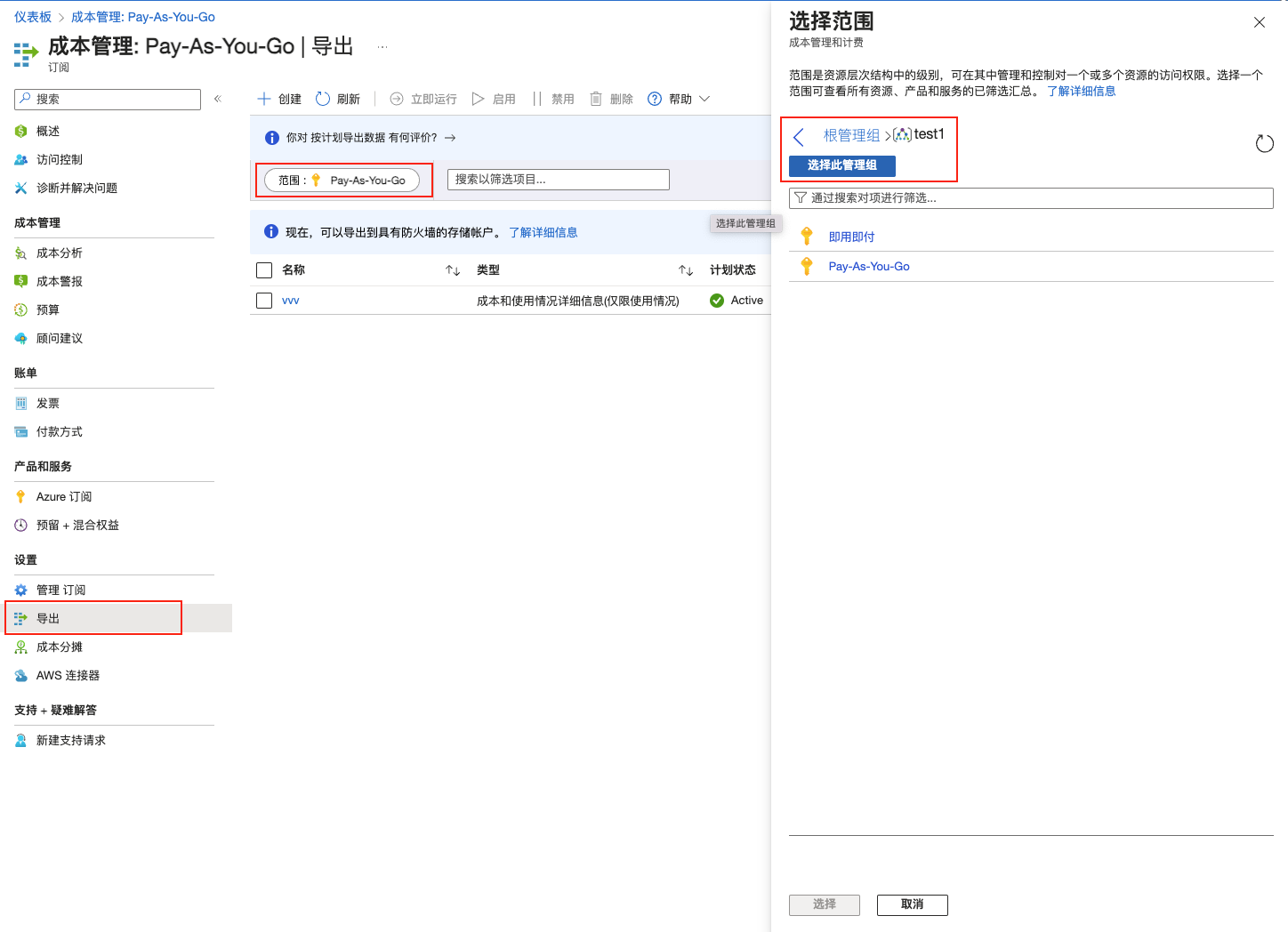Open 成本分析 from sidebar
Viewport: 1288px width, 932px height.
59,253
